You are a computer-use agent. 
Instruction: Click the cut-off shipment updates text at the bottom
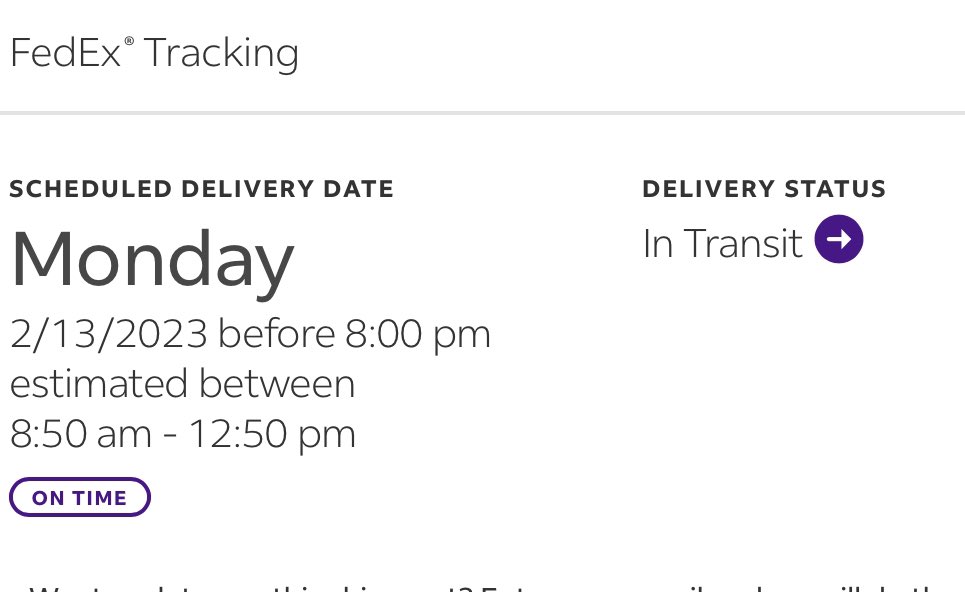pyautogui.click(x=486, y=587)
